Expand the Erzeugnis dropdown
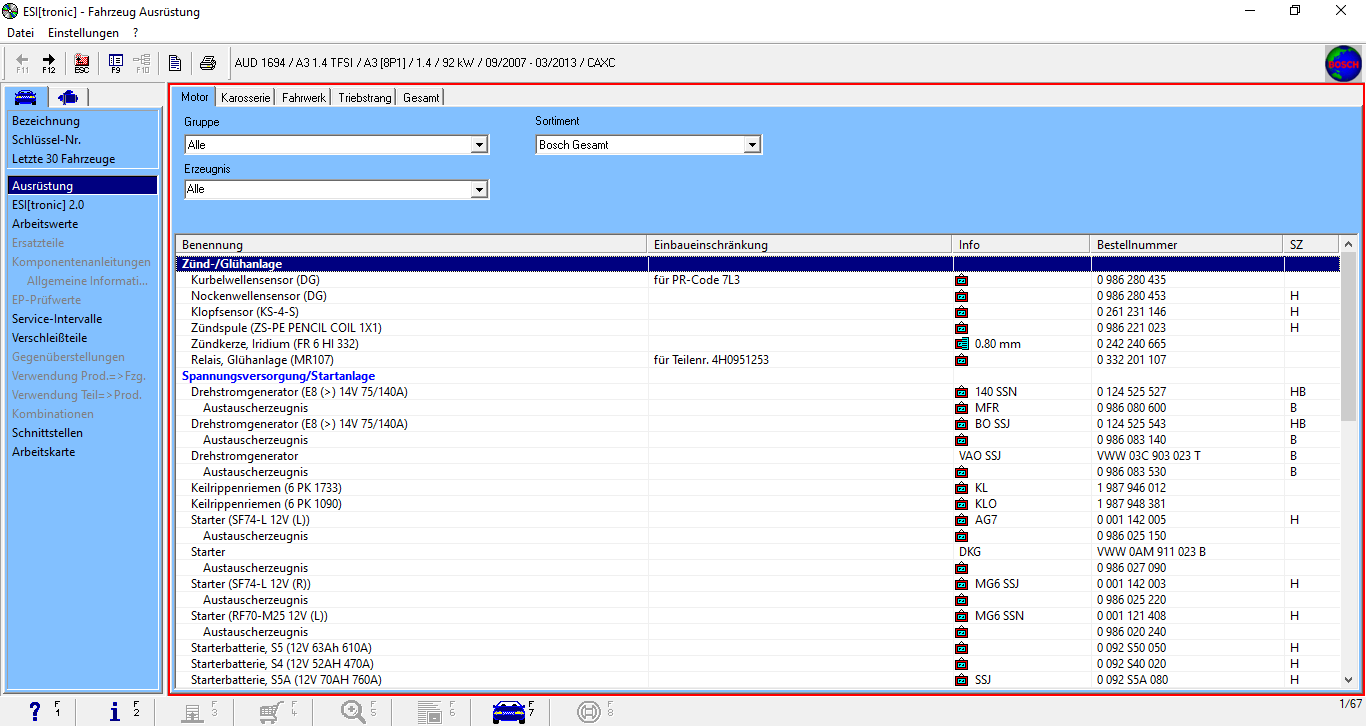Screen dimensions: 1366x726 click(479, 189)
